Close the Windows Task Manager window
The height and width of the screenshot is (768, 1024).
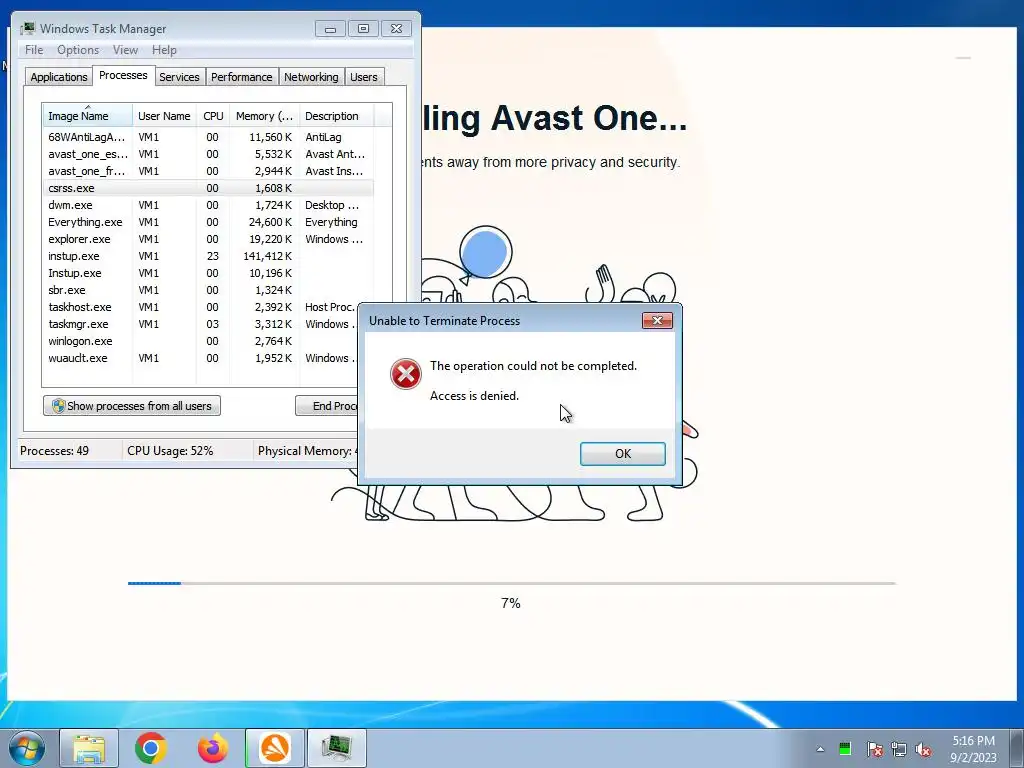coord(396,29)
